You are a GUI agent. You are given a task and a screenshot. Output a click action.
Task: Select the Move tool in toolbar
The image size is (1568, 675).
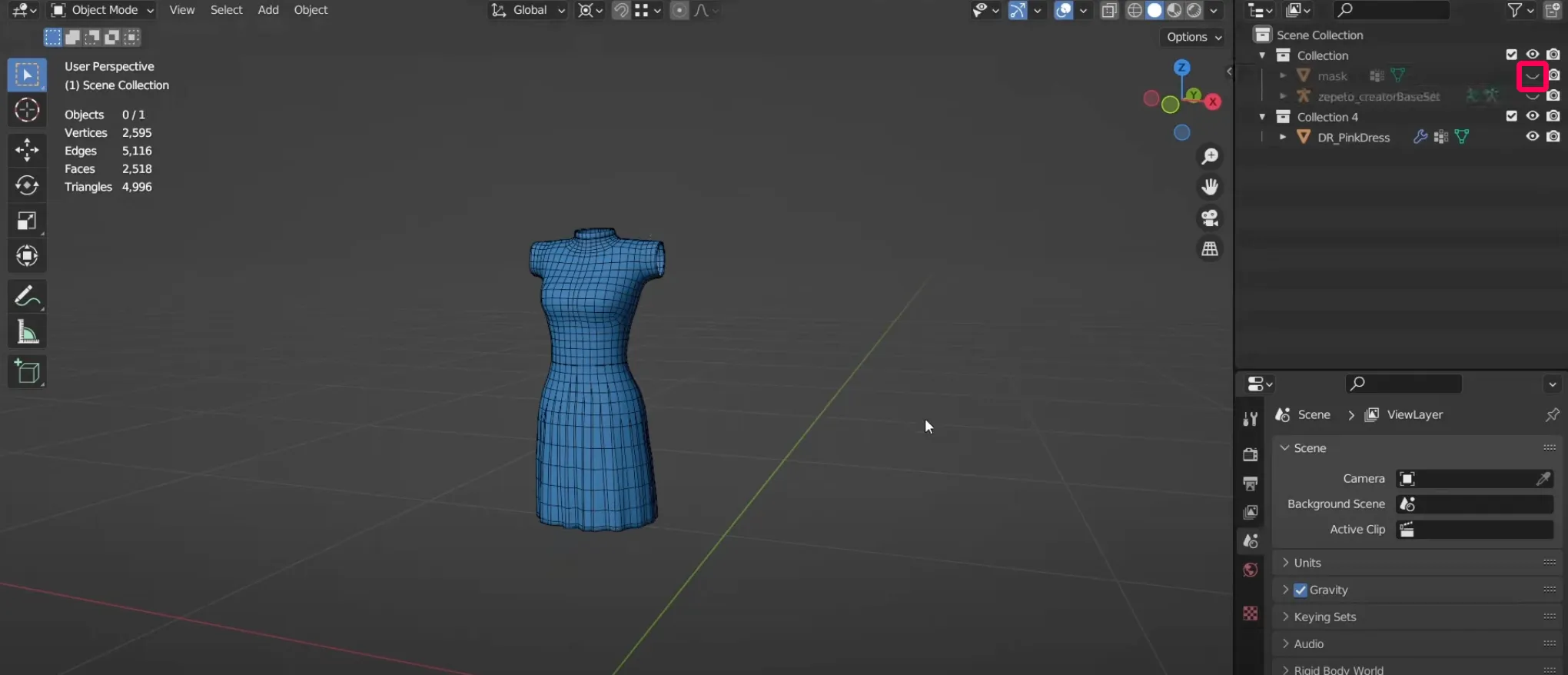click(27, 149)
